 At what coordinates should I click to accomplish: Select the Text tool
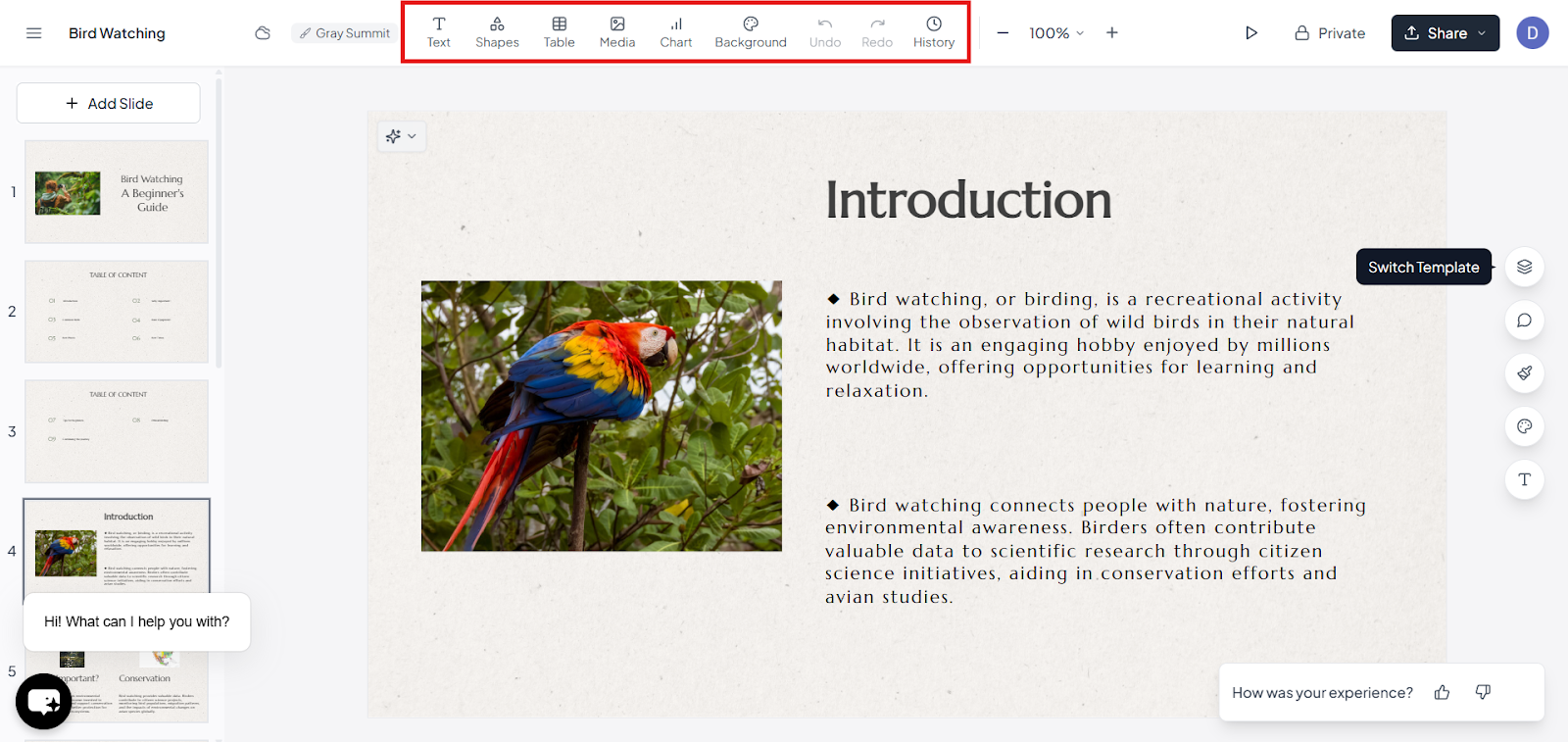tap(439, 32)
